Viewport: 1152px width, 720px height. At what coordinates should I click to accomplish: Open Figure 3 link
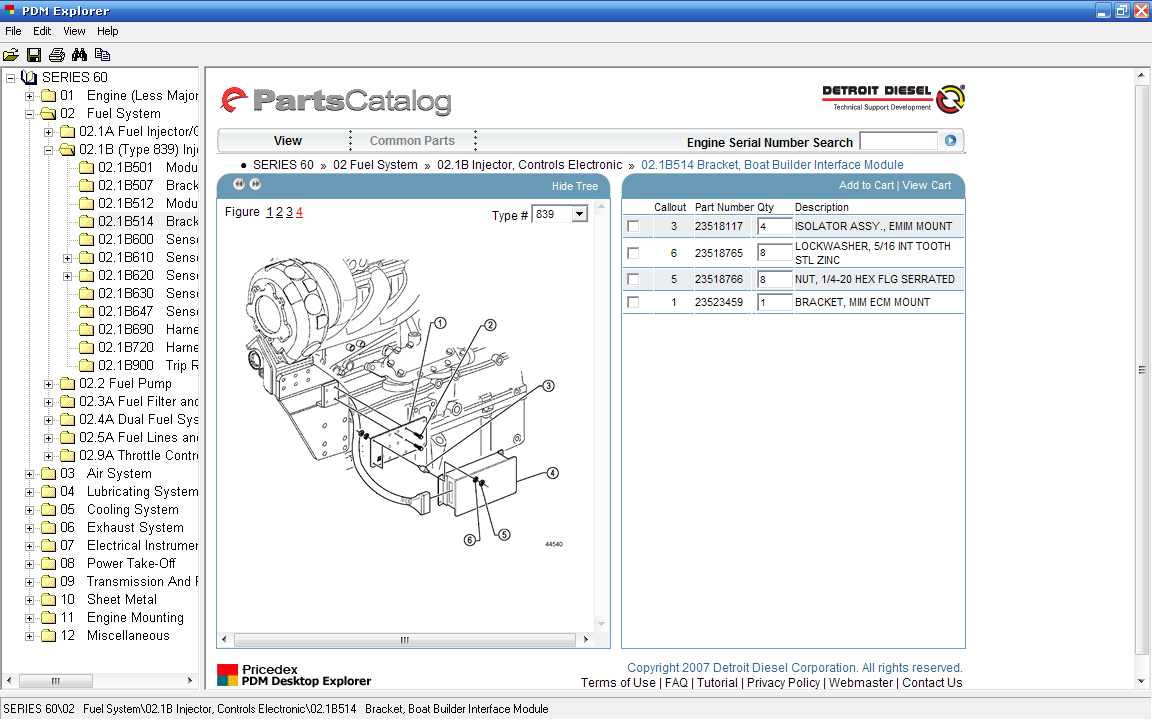coord(289,212)
